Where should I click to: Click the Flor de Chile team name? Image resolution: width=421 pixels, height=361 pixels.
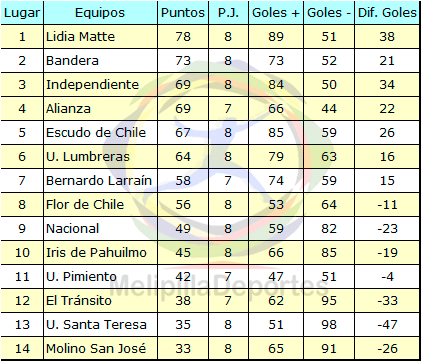tap(85, 204)
